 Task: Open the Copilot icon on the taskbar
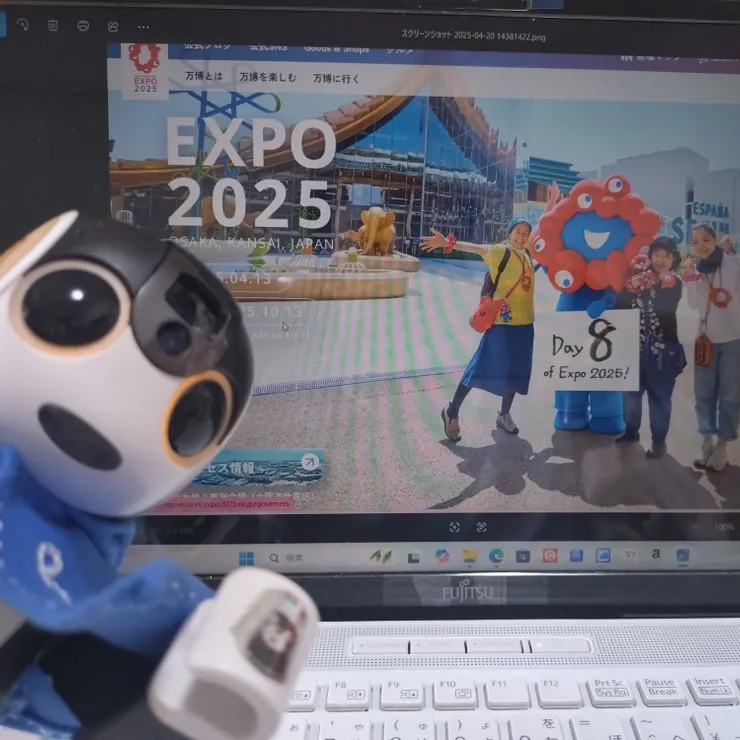[x=442, y=556]
